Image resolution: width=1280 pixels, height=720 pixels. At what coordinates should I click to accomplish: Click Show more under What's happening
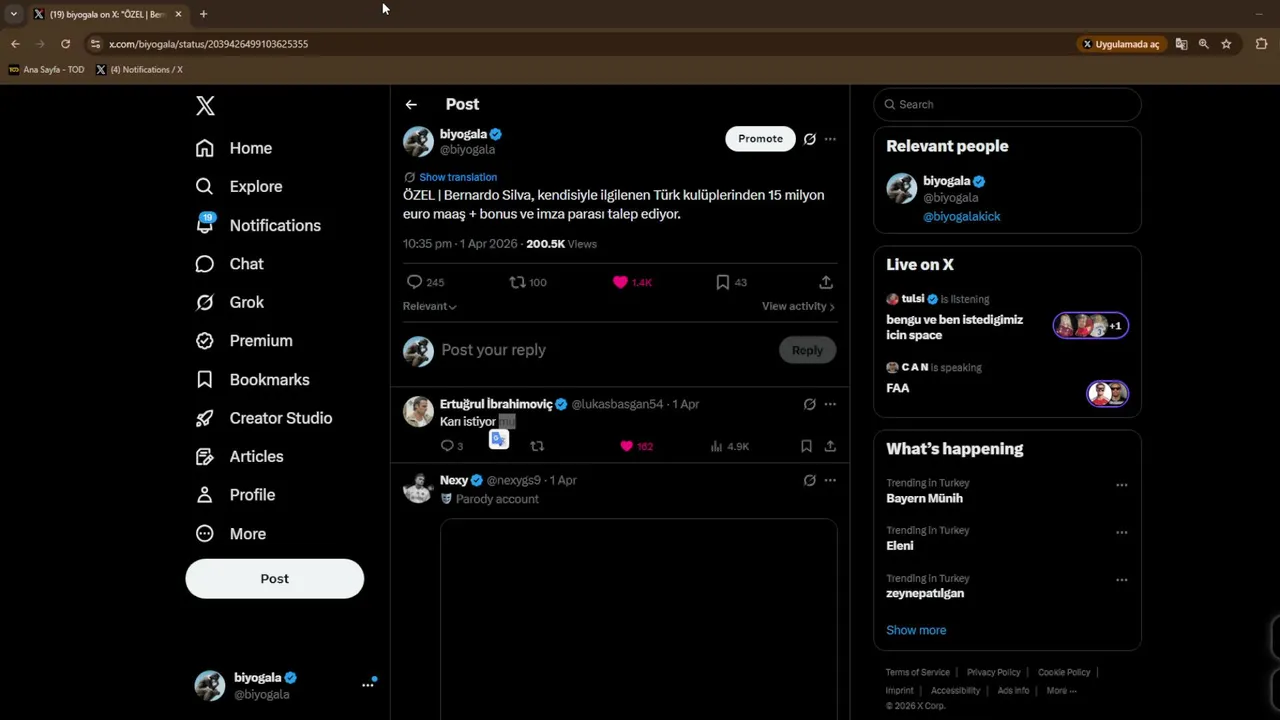tap(916, 630)
